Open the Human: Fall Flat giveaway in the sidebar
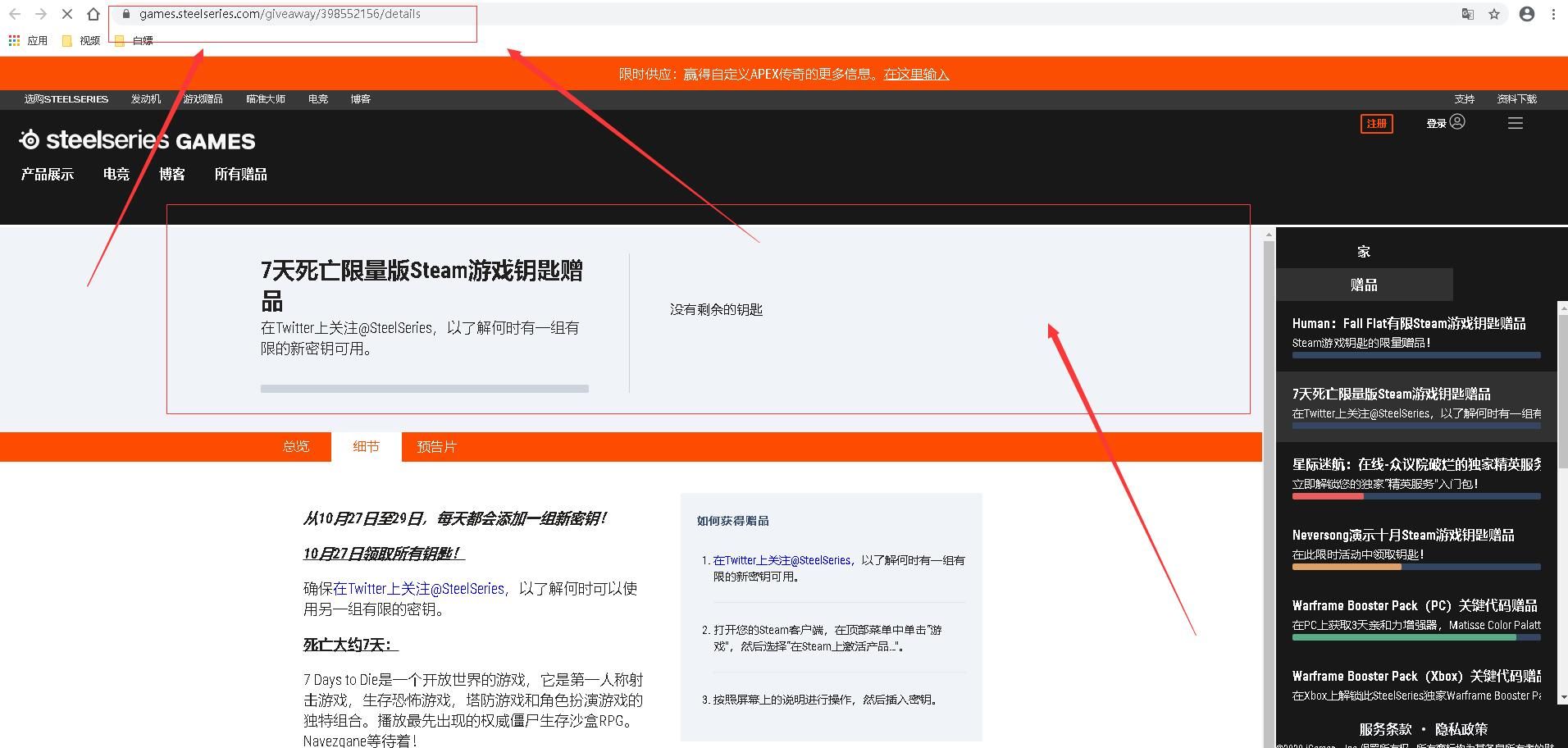Viewport: 1568px width, 748px height. click(x=1416, y=336)
